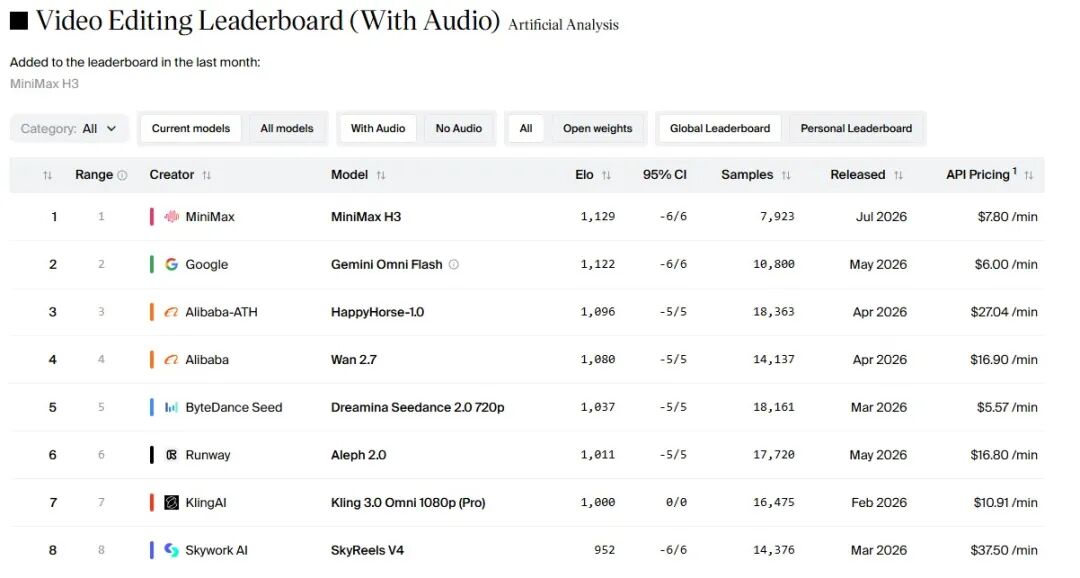The height and width of the screenshot is (578, 1080).
Task: Switch to All models view
Action: [287, 129]
